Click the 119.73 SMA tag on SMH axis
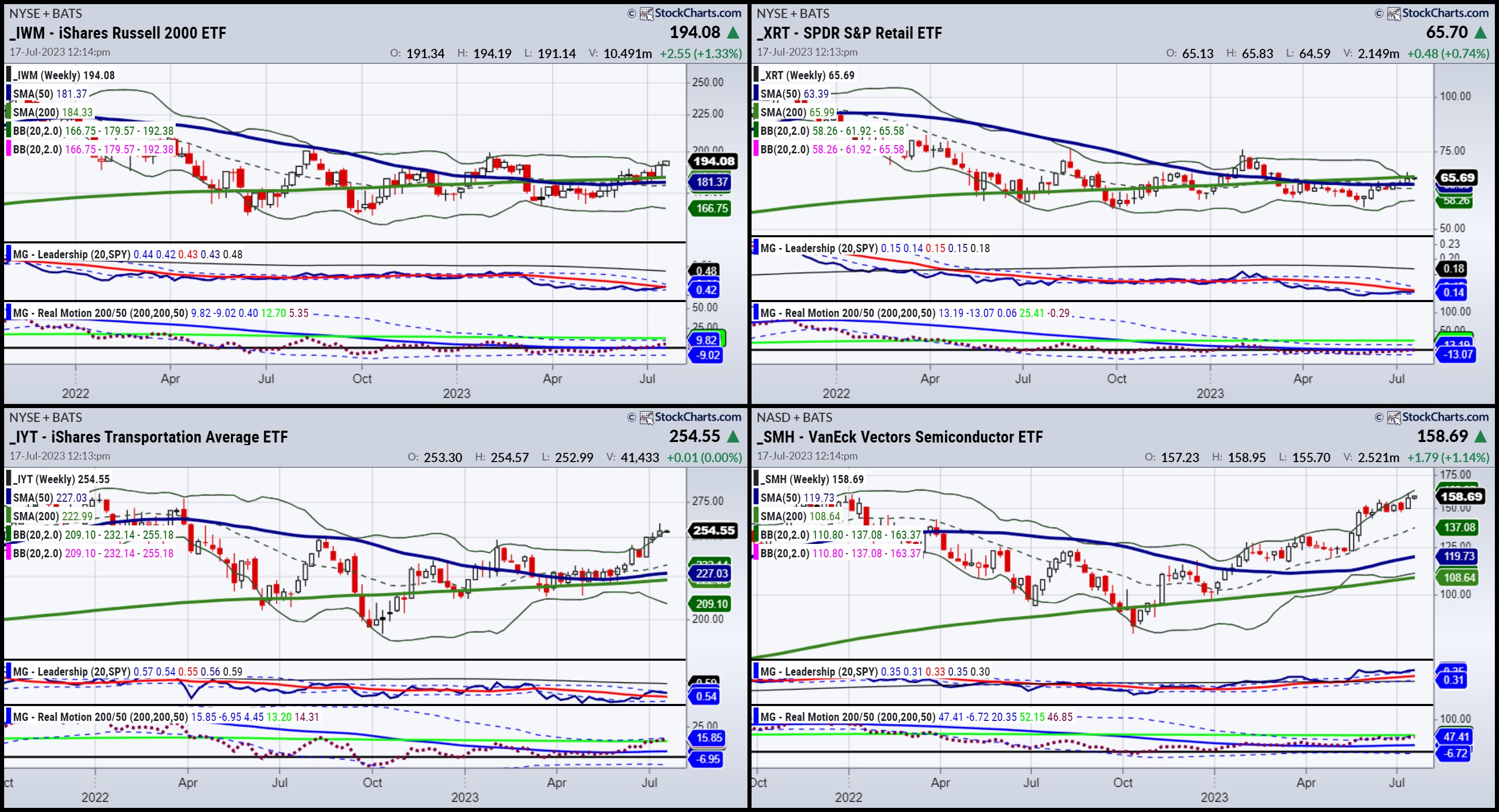This screenshot has width=1499, height=812. (x=1458, y=556)
